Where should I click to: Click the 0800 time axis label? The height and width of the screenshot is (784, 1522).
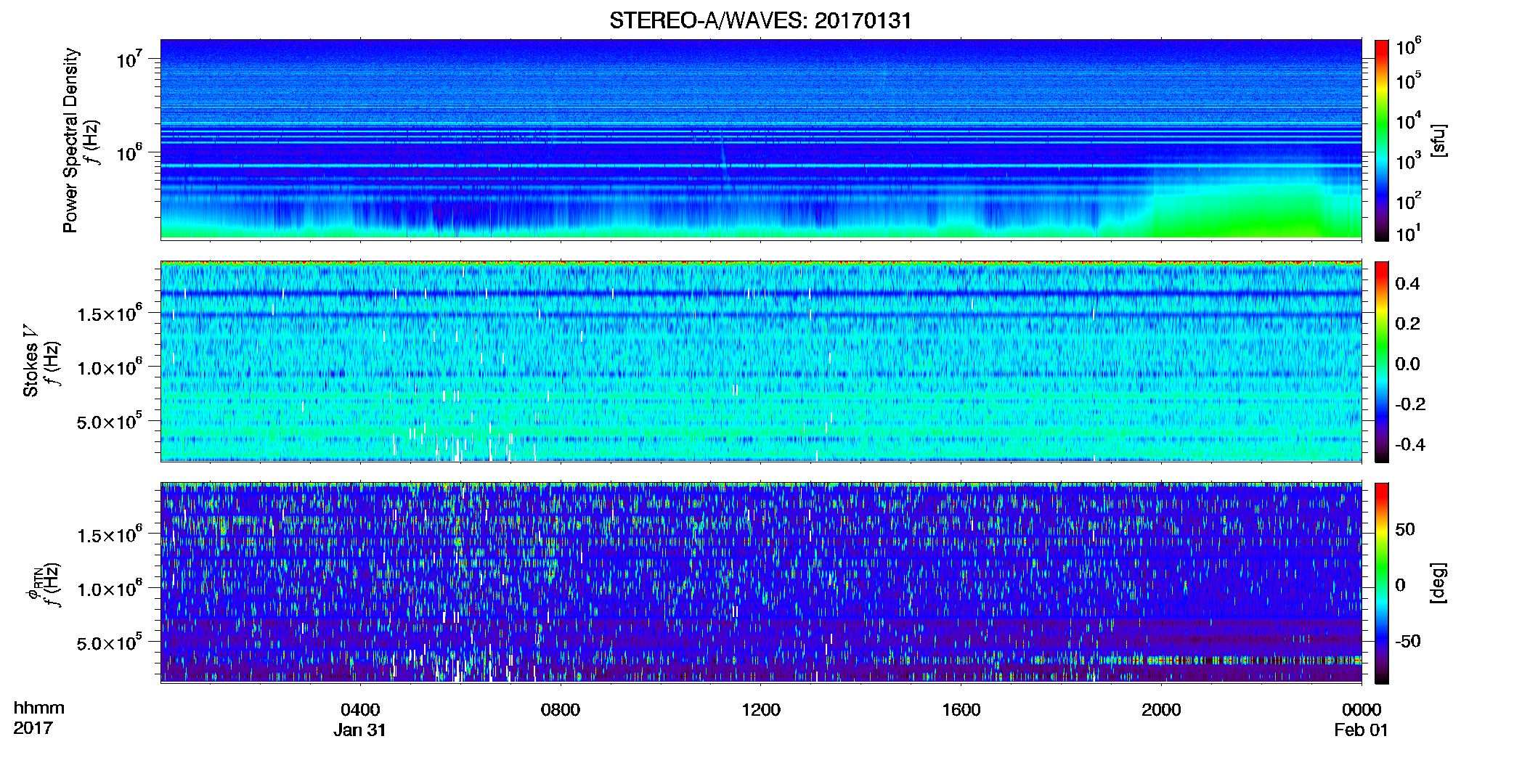(561, 710)
